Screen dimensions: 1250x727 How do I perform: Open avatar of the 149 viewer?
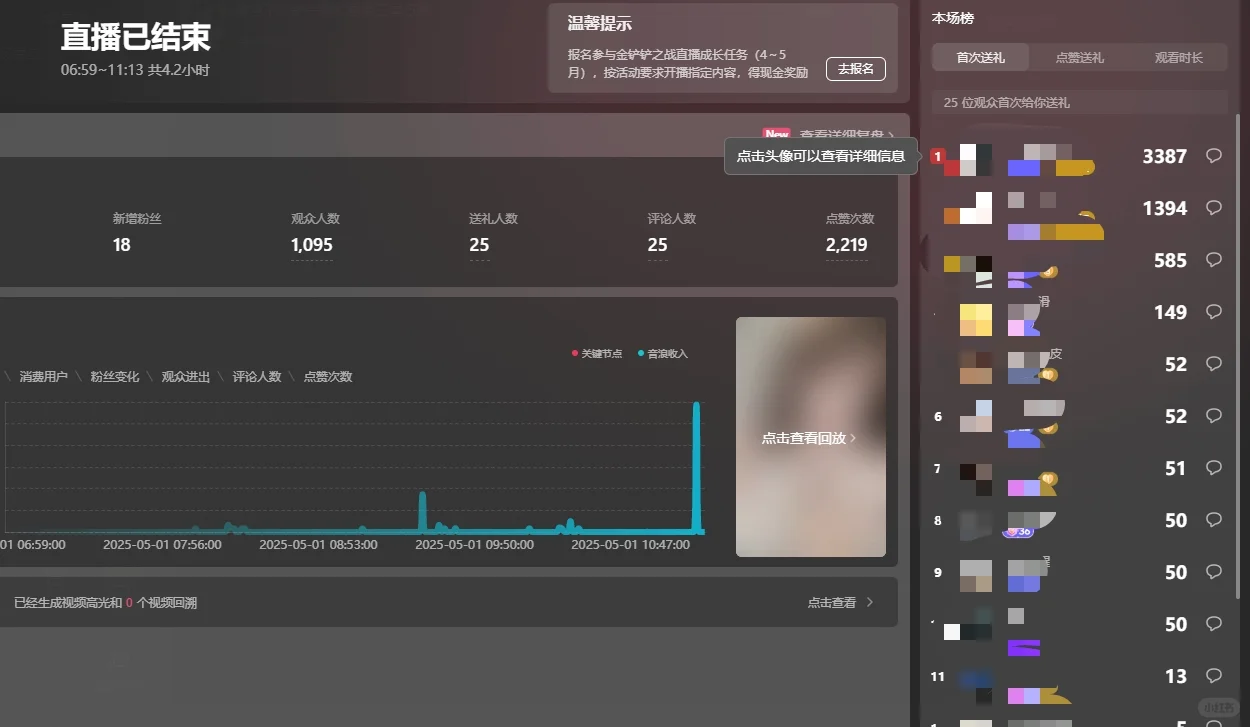click(976, 320)
